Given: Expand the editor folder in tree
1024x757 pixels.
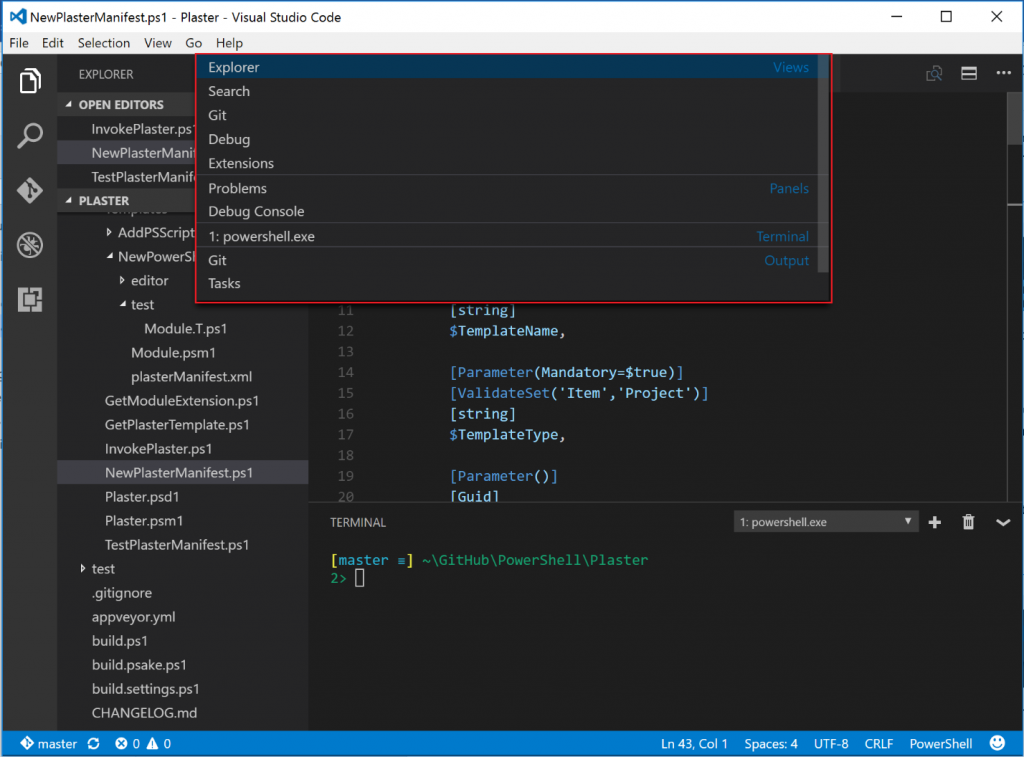Looking at the screenshot, I should (121, 281).
